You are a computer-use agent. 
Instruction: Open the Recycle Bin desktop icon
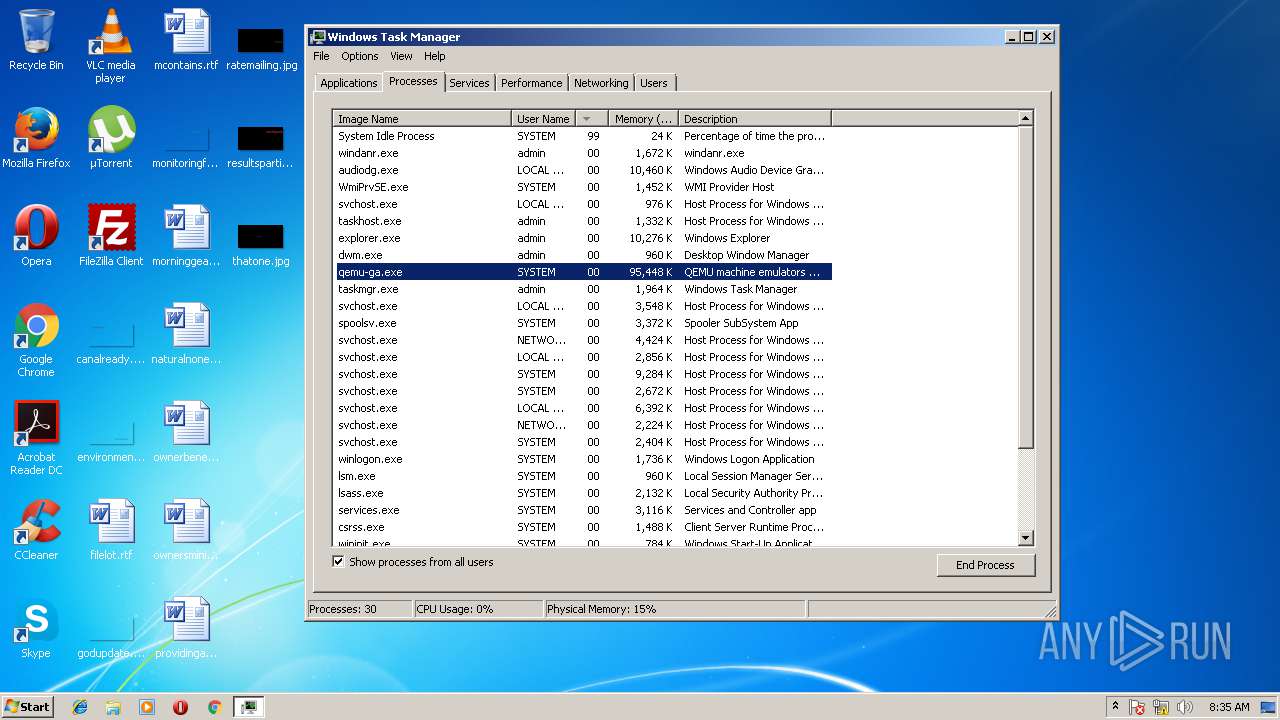(36, 40)
